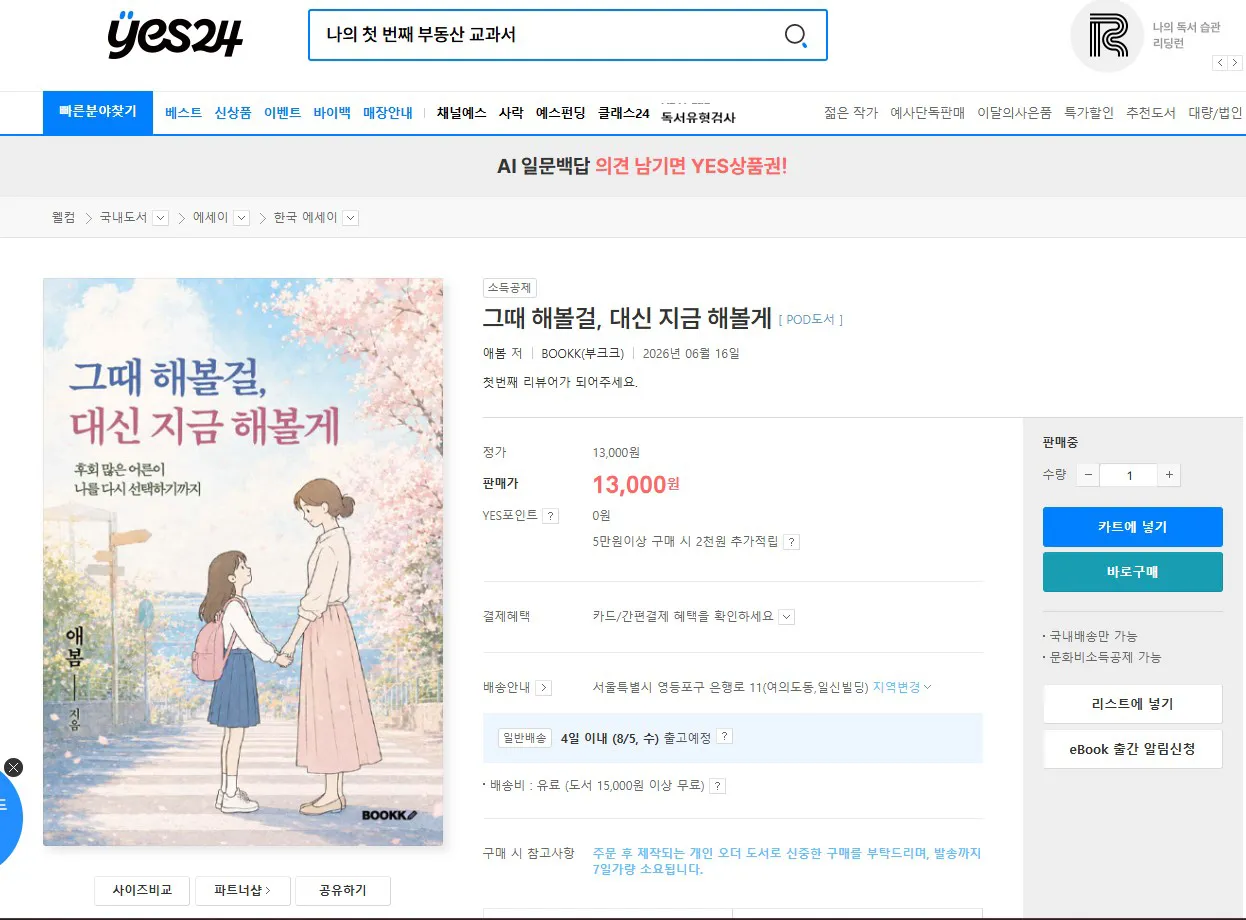Open 채널예스 menu
Image resolution: width=1246 pixels, height=920 pixels.
tap(462, 113)
